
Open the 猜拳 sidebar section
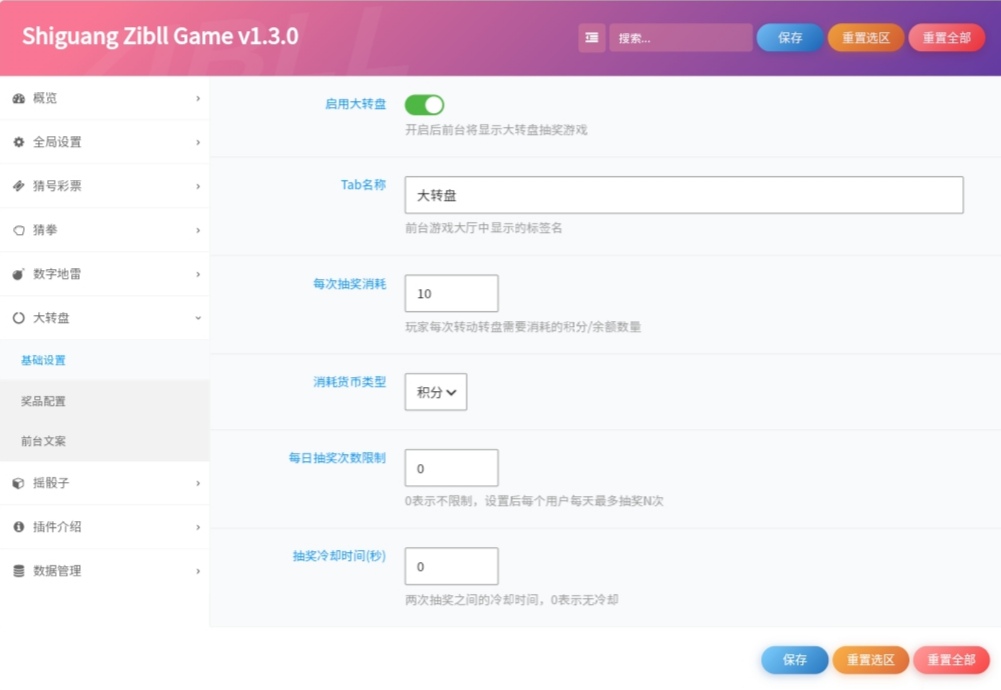click(x=105, y=230)
